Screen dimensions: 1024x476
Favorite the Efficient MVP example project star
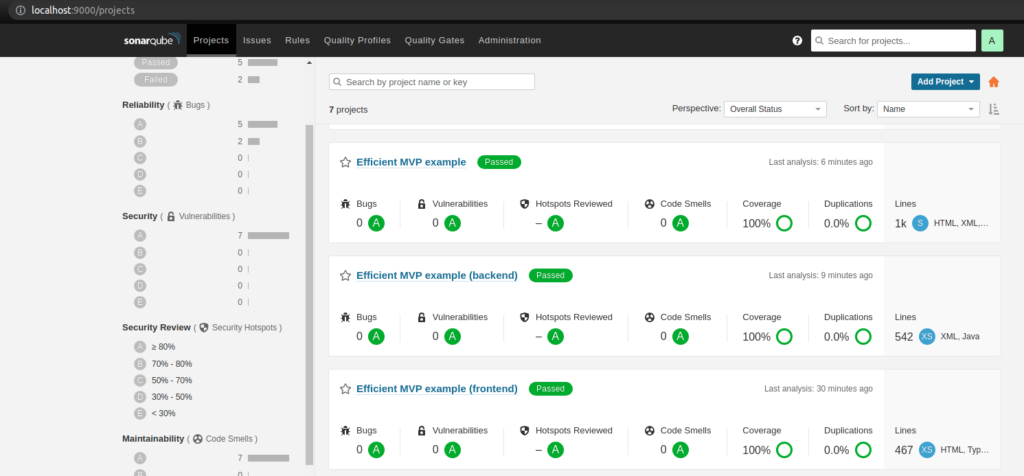pyautogui.click(x=345, y=162)
